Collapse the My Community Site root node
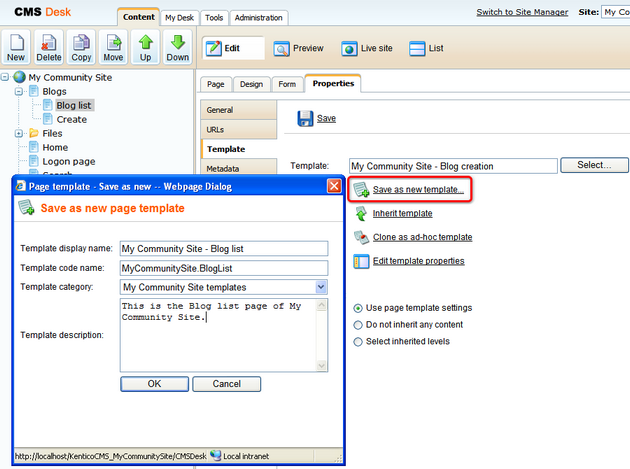This screenshot has width=630, height=469. 5,76
